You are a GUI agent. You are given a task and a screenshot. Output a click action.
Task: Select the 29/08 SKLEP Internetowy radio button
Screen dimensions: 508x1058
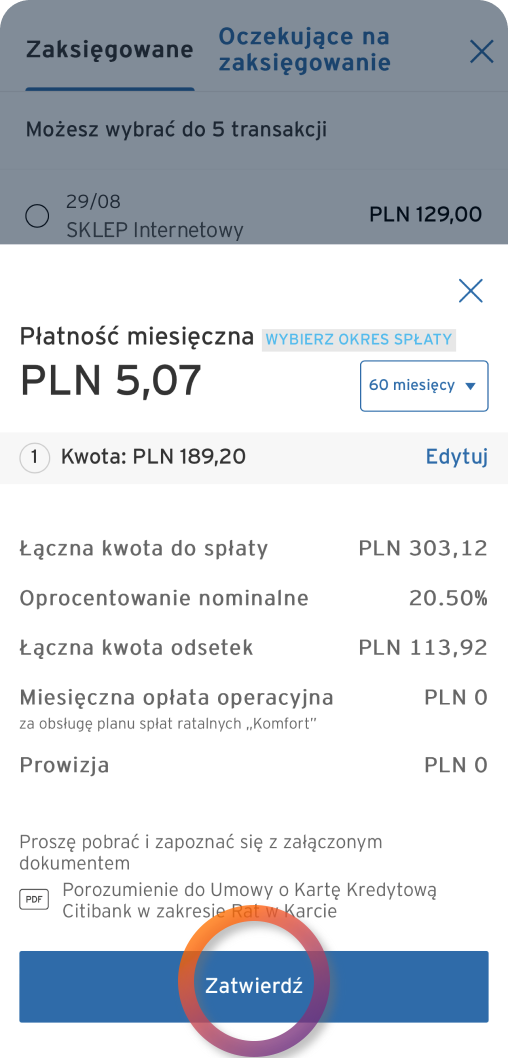coord(37,217)
